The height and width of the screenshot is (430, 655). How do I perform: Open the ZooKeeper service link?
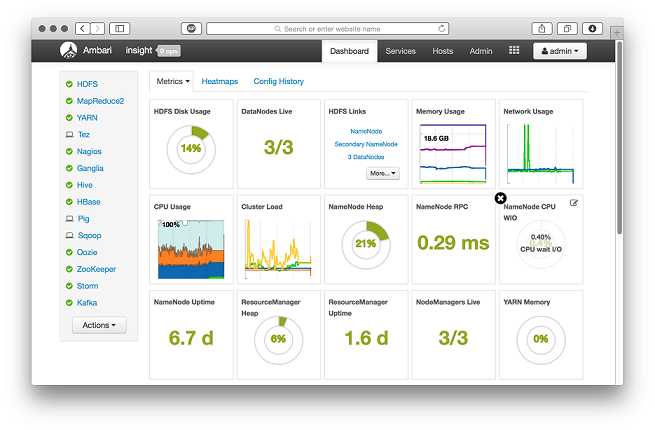coord(96,269)
